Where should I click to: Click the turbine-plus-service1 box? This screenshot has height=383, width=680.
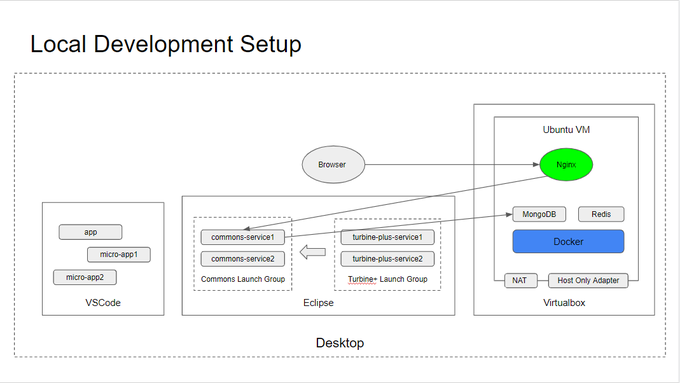click(387, 237)
